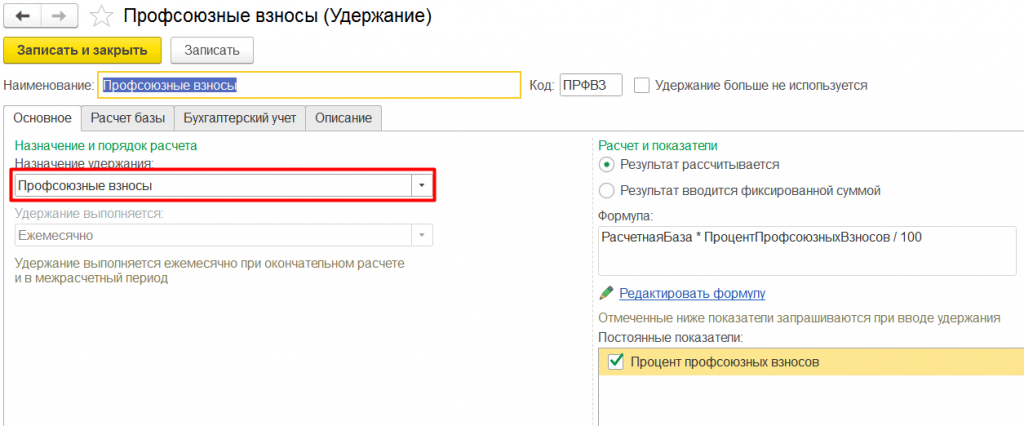Click the pencil icon beside Редактировать формулу
The image size is (1024, 426).
coord(607,293)
